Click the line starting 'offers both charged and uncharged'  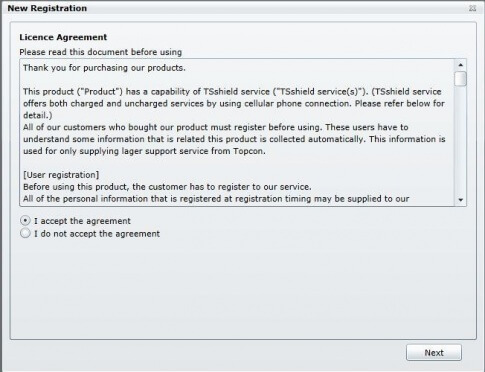point(234,103)
